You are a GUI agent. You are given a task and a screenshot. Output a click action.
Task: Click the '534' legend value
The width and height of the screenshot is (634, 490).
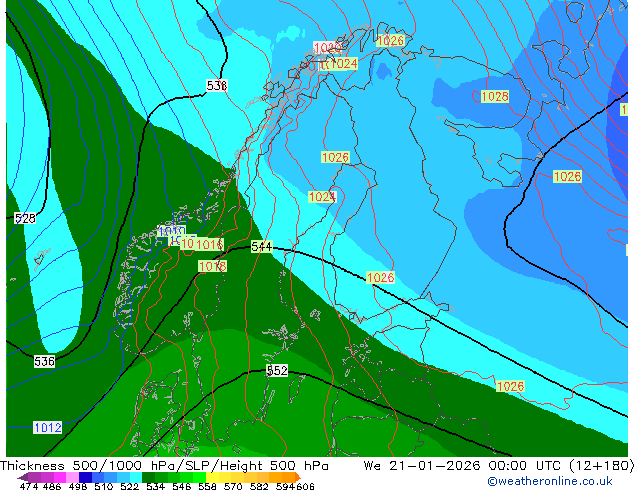[156, 486]
